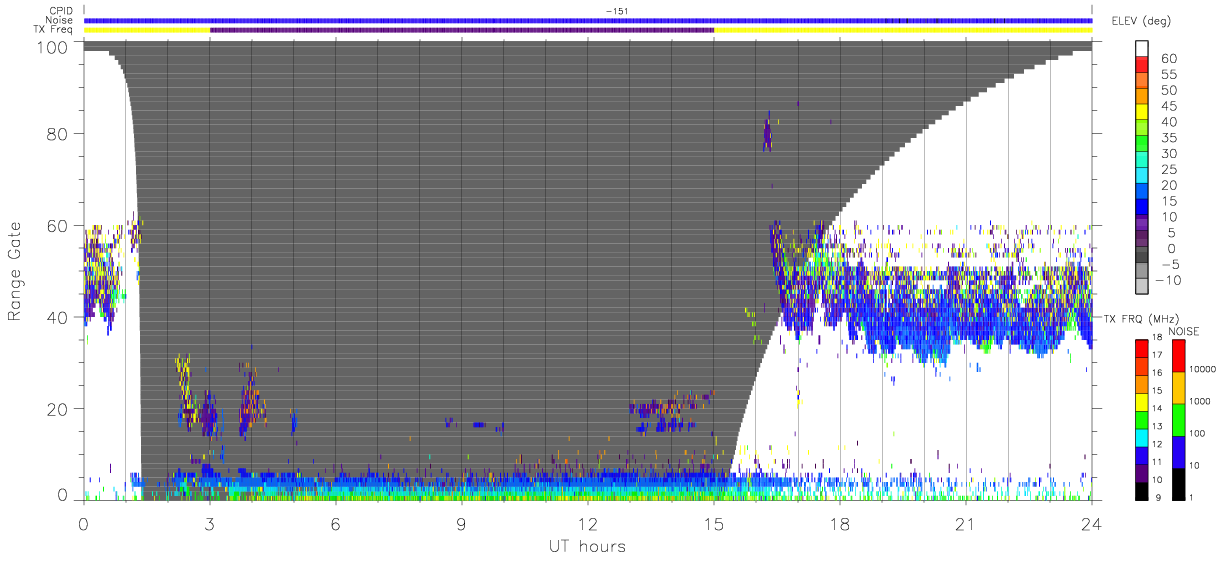1228x567 pixels.
Task: Click the 10000 label on NOISE colorbar
Action: click(1201, 369)
